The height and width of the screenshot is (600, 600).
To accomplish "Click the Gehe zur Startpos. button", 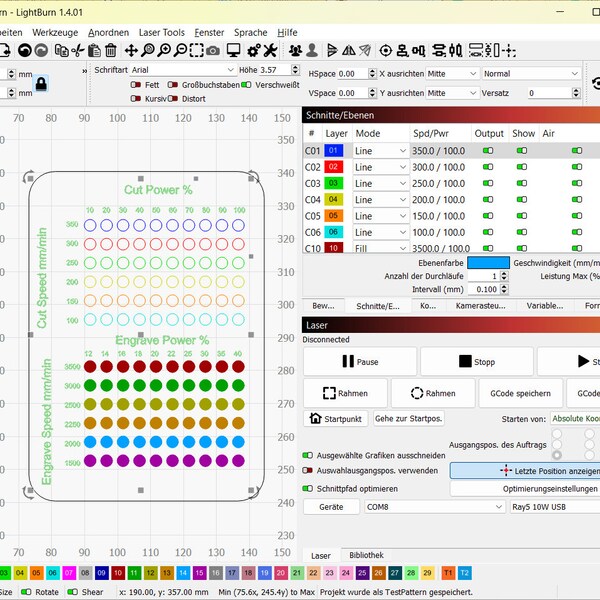I will [409, 418].
